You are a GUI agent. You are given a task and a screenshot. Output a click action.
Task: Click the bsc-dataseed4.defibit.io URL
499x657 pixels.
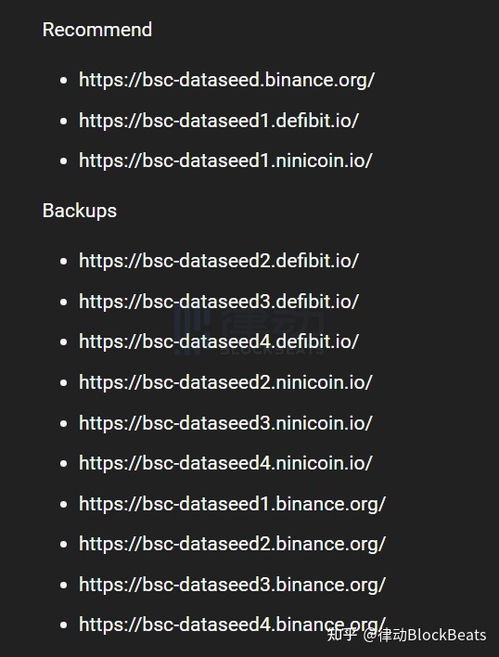click(219, 341)
